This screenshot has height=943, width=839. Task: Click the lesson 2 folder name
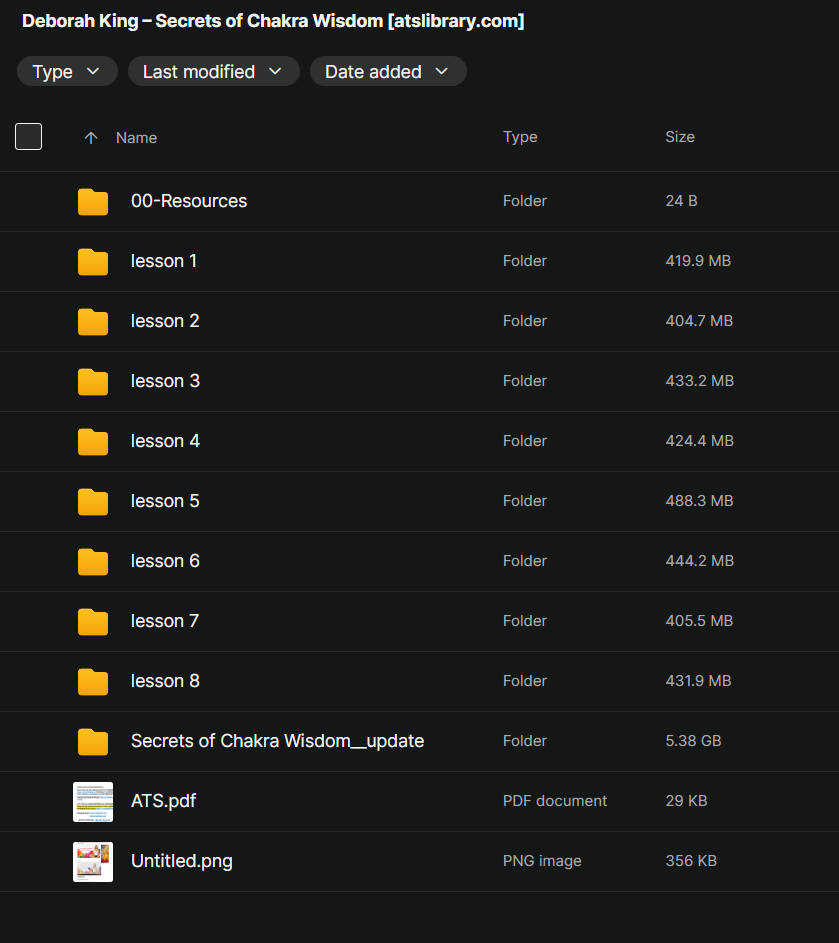pyautogui.click(x=165, y=321)
